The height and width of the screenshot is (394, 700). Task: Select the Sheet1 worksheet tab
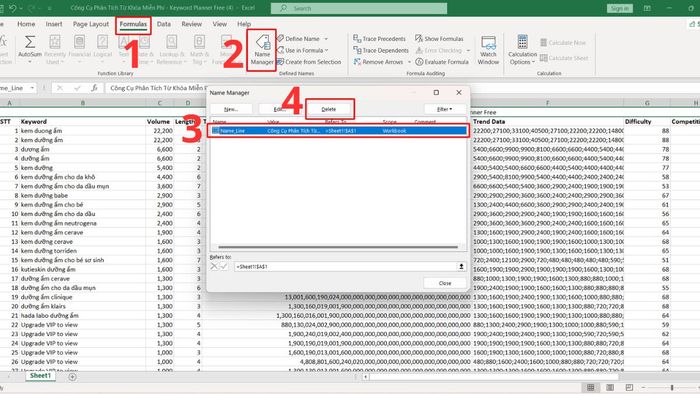click(x=40, y=376)
